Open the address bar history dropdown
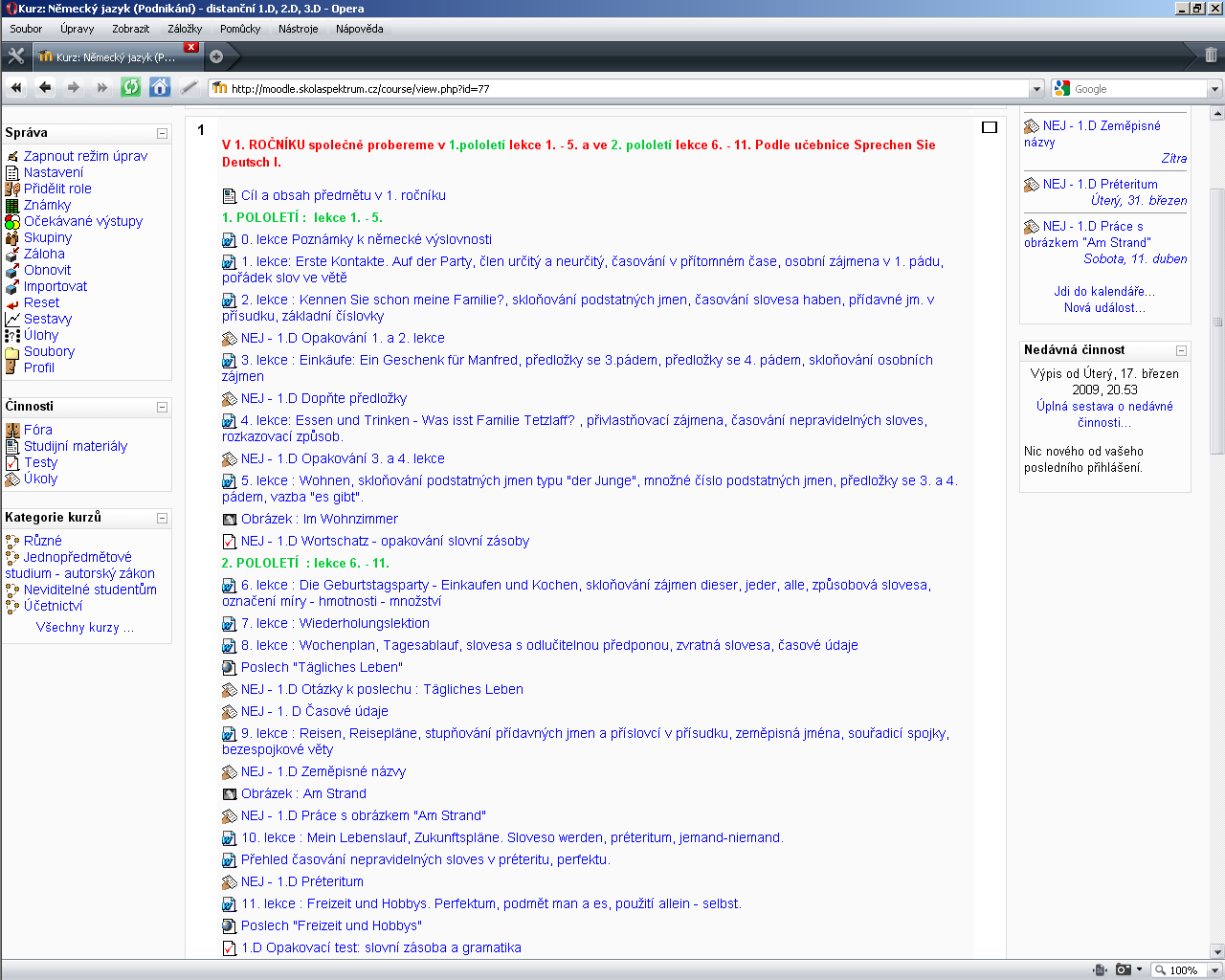This screenshot has height=980, width=1225. (x=1036, y=89)
